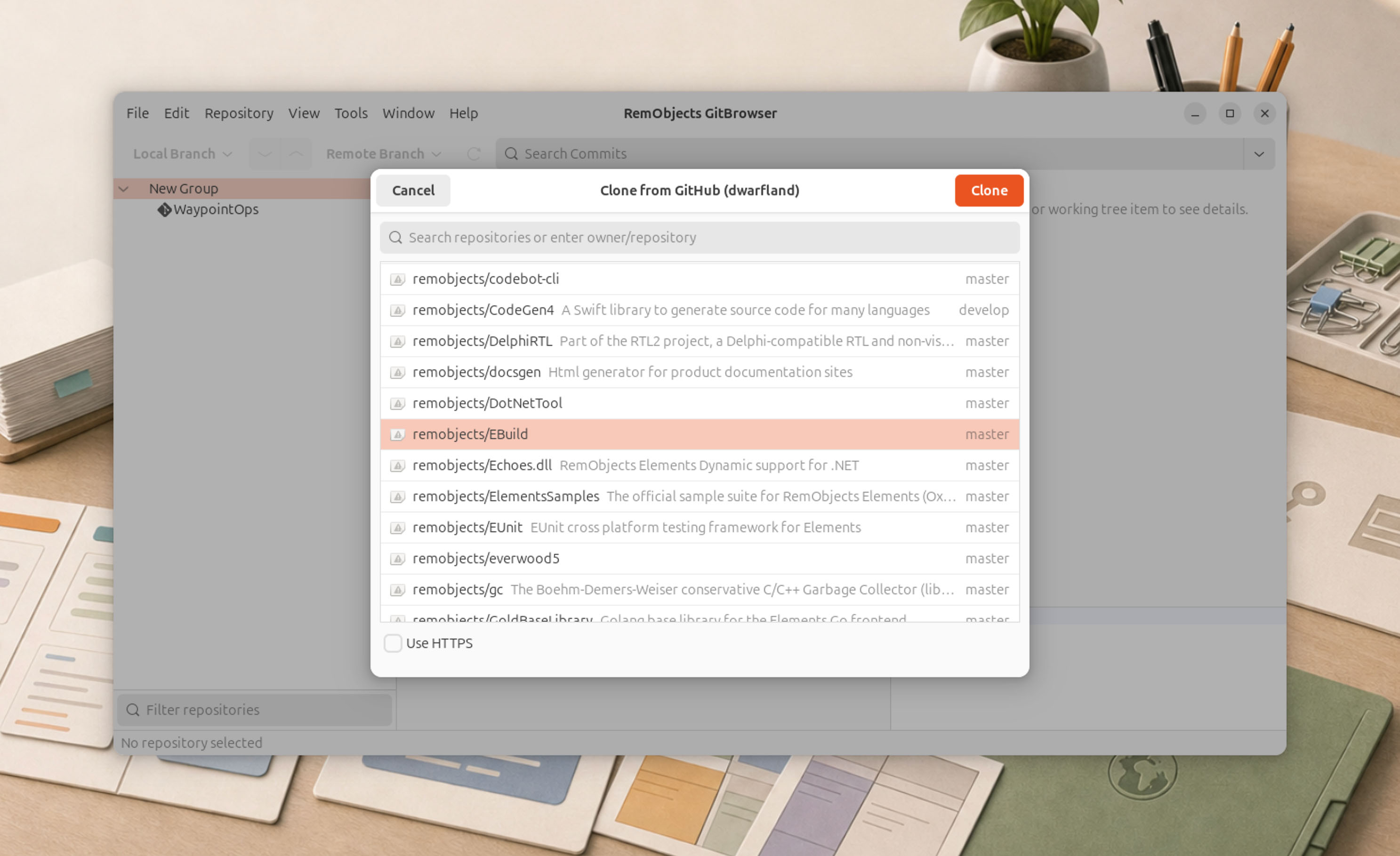The image size is (1400, 856).
Task: Select remobjects/ElementsSamples in the list
Action: (x=700, y=496)
